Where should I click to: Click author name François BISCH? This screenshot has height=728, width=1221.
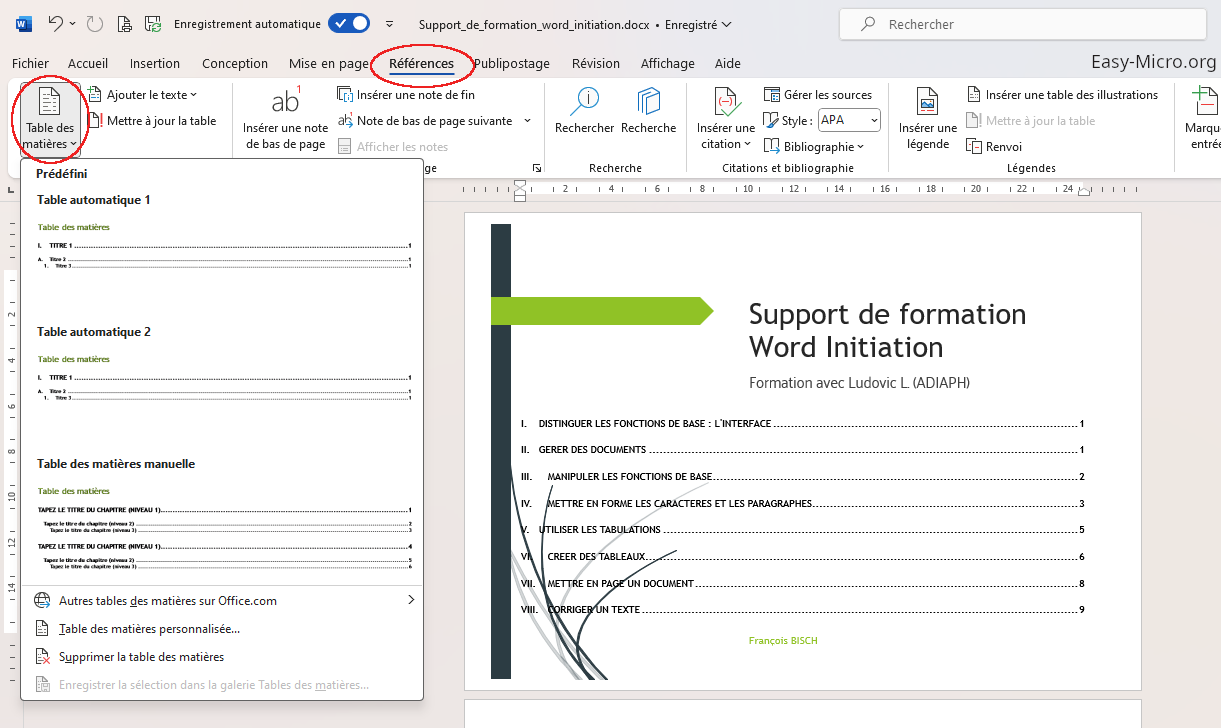pos(782,640)
